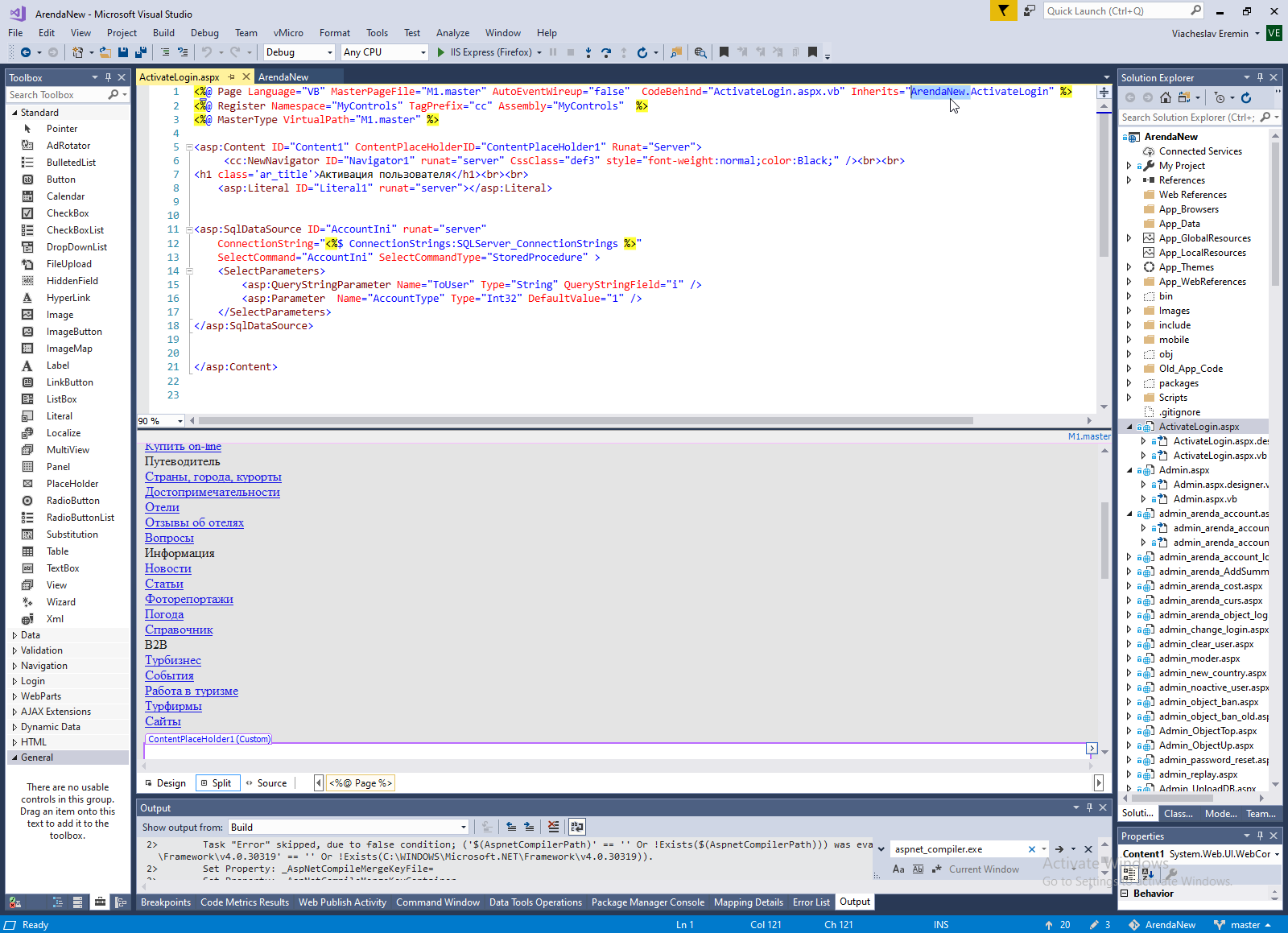This screenshot has width=1288, height=933.
Task: Collapse the Standard toolbox group
Action: (x=14, y=113)
